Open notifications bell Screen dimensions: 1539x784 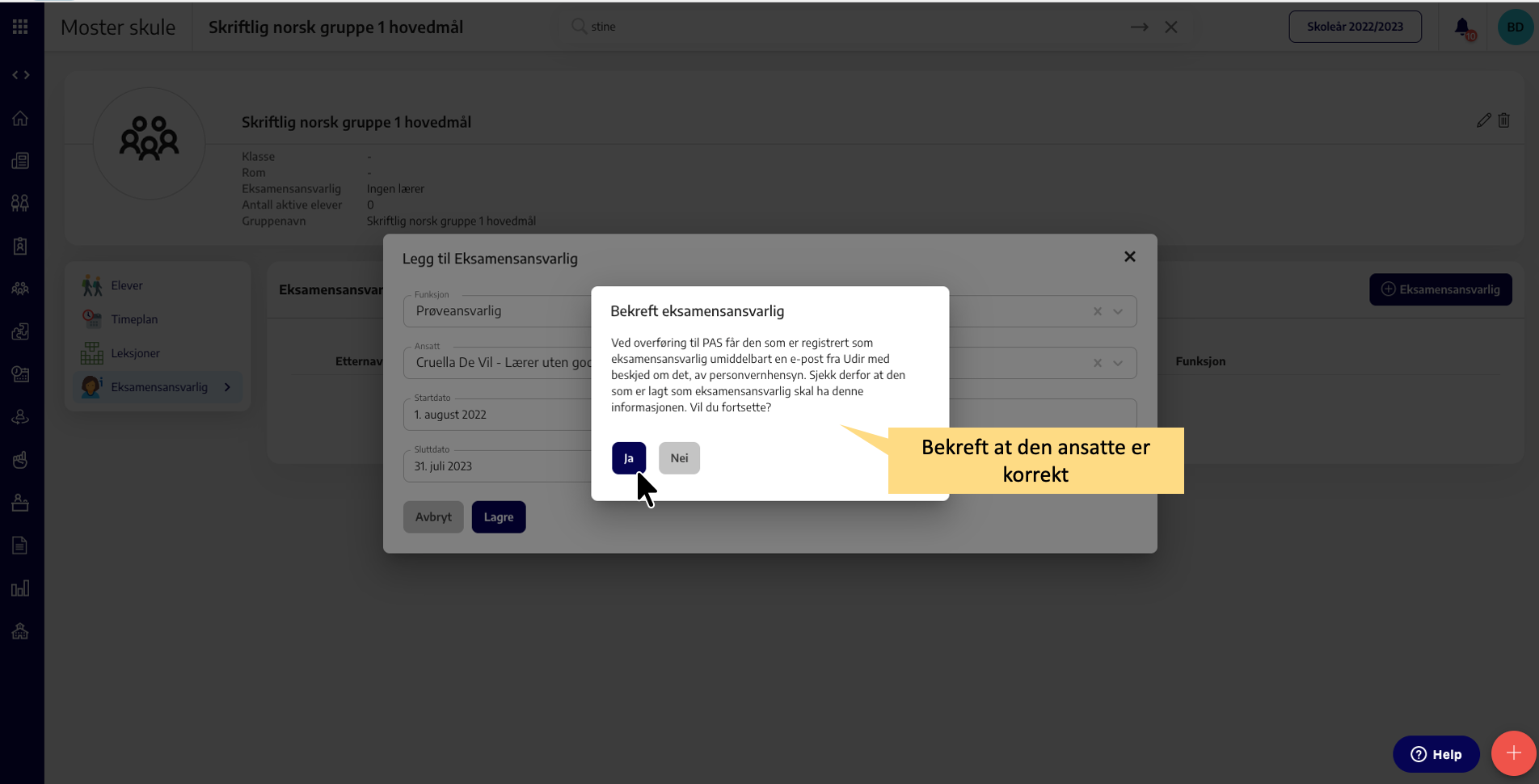click(1463, 28)
